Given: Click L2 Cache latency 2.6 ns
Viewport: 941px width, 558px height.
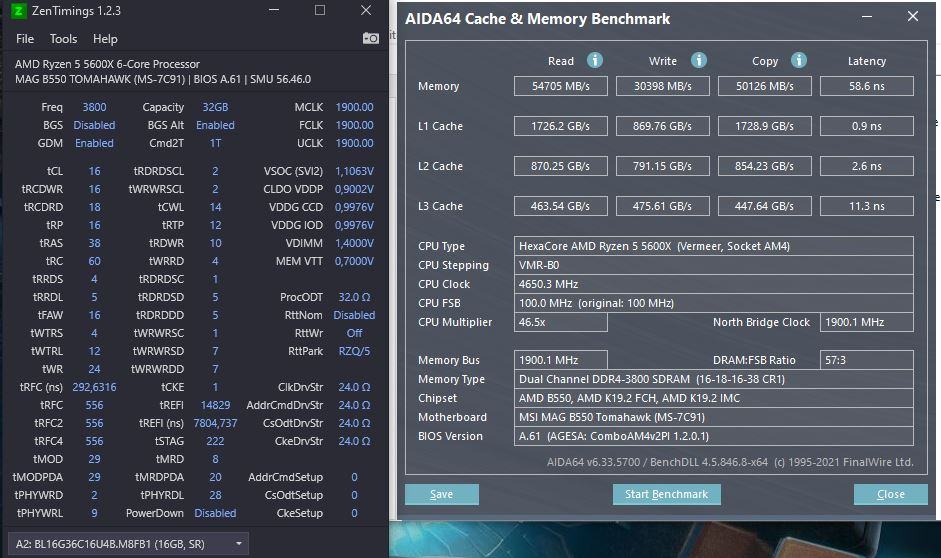Looking at the screenshot, I should 867,166.
